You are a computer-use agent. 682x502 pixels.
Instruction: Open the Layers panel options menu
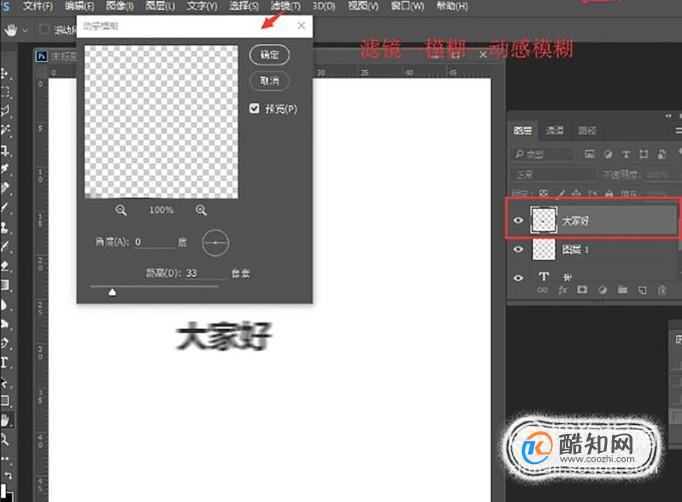pos(678,130)
